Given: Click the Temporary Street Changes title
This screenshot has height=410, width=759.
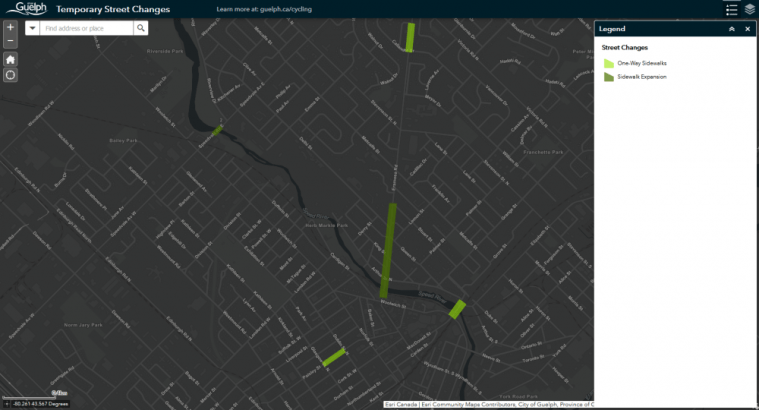Looking at the screenshot, I should (113, 9).
